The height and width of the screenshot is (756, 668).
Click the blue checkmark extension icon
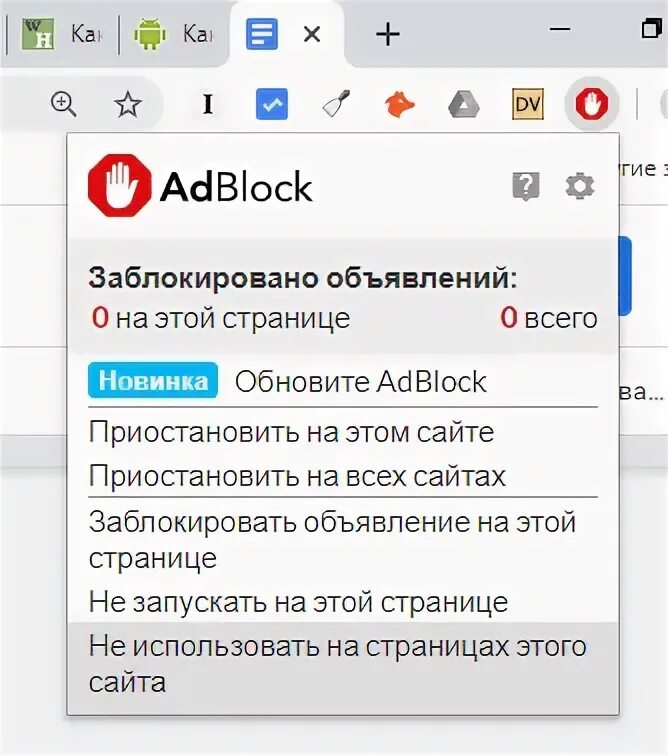click(272, 104)
